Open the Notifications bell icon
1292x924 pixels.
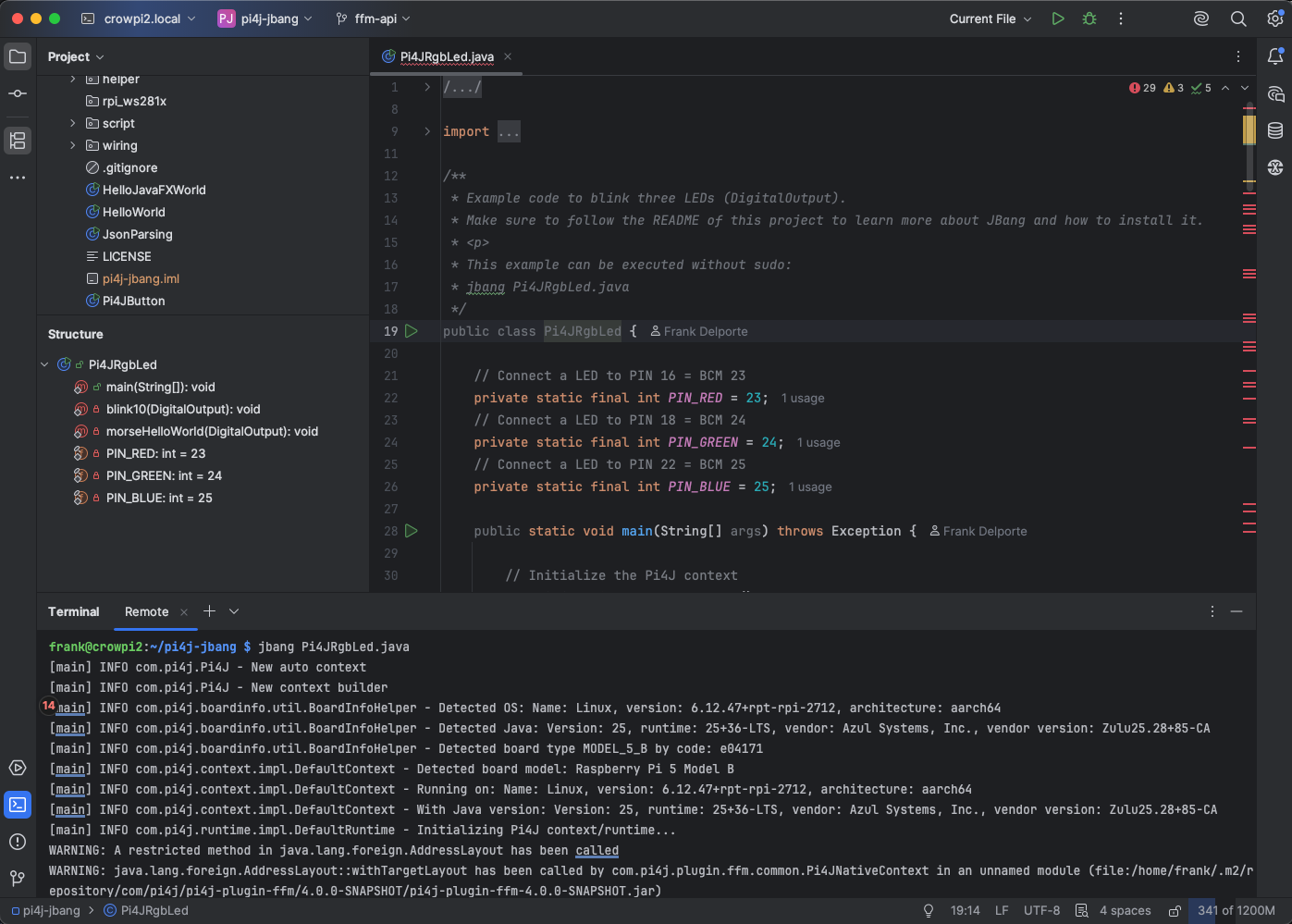pos(1275,56)
